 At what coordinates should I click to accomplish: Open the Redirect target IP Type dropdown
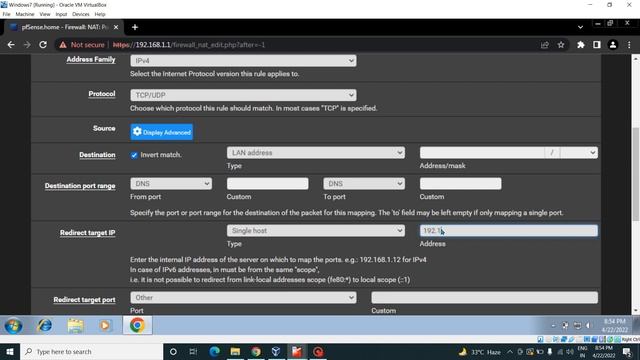click(x=316, y=231)
